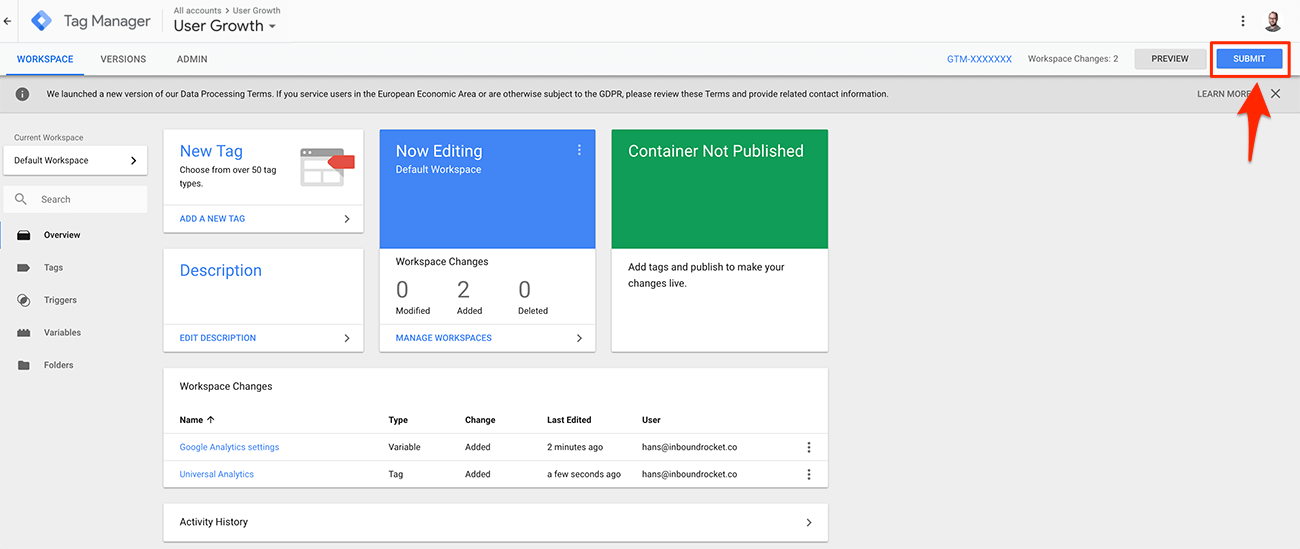Screen dimensions: 1300x549
Task: Switch to the Versions tab
Action: click(123, 59)
